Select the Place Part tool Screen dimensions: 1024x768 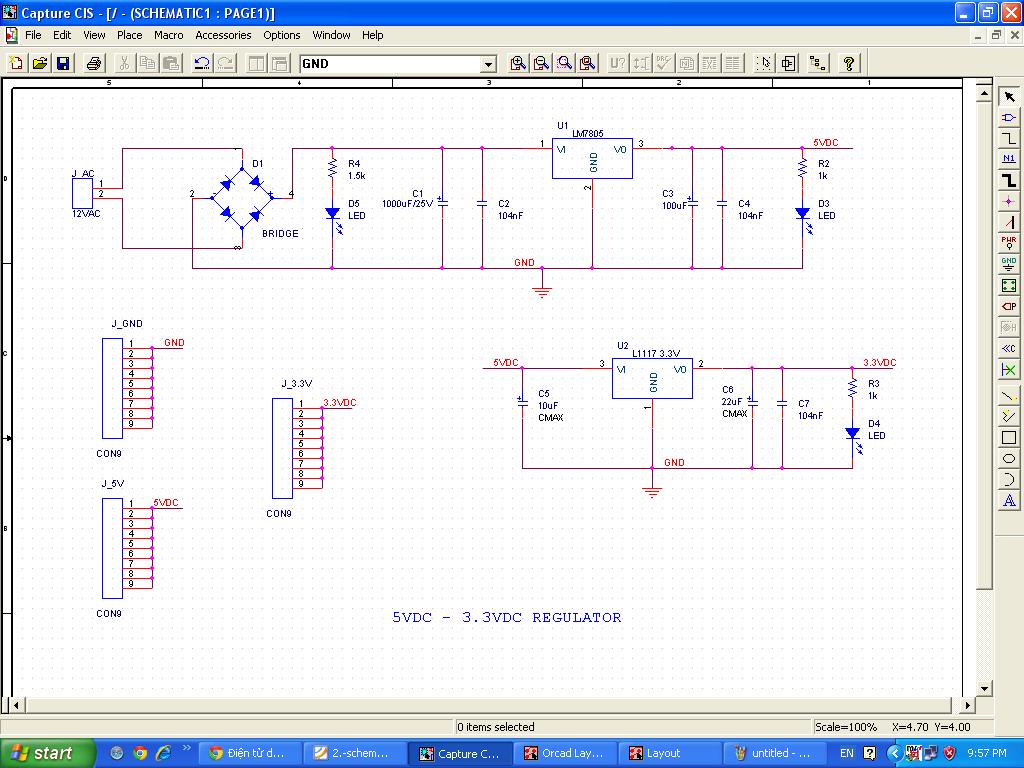[x=1009, y=118]
